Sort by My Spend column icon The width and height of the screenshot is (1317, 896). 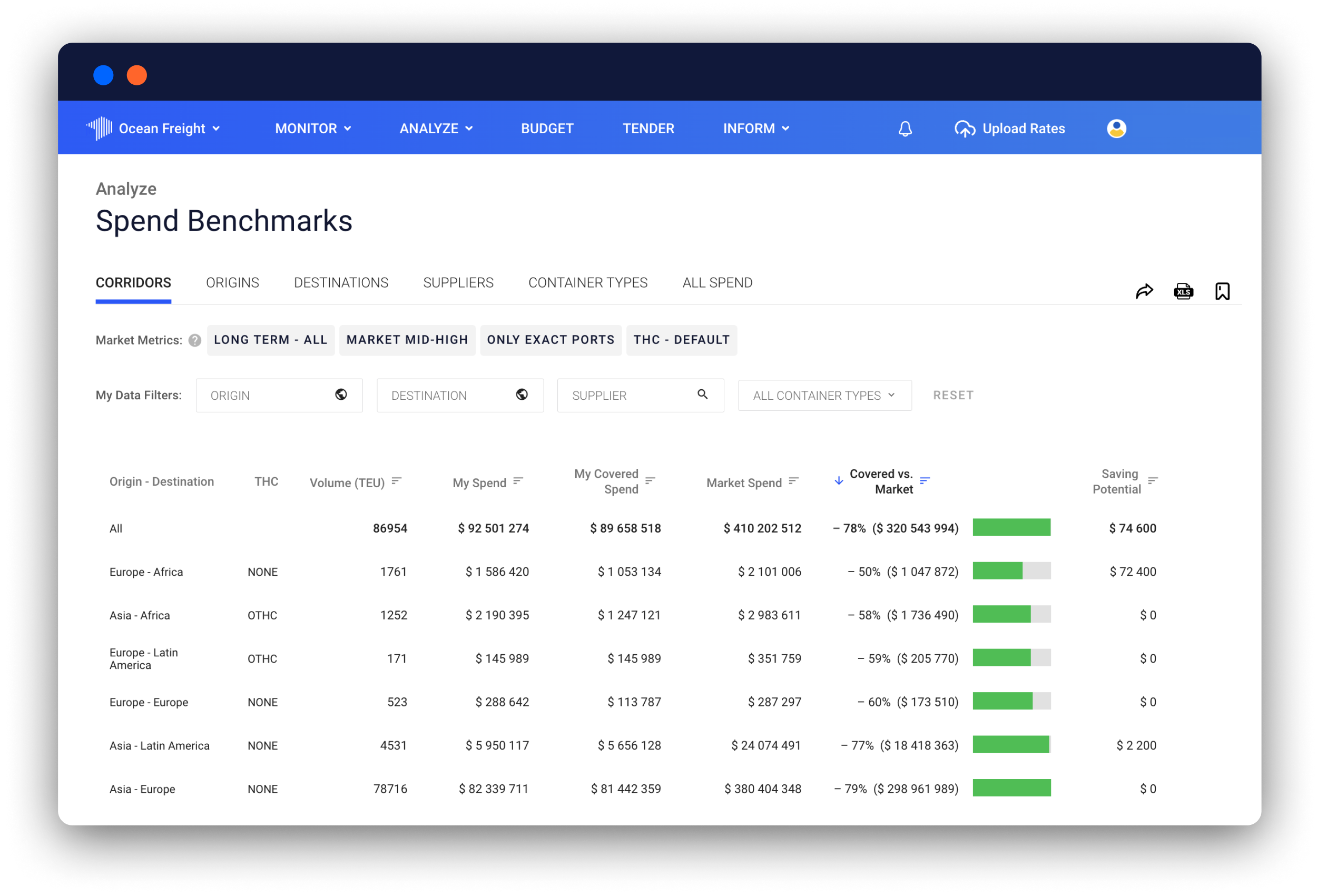click(518, 481)
